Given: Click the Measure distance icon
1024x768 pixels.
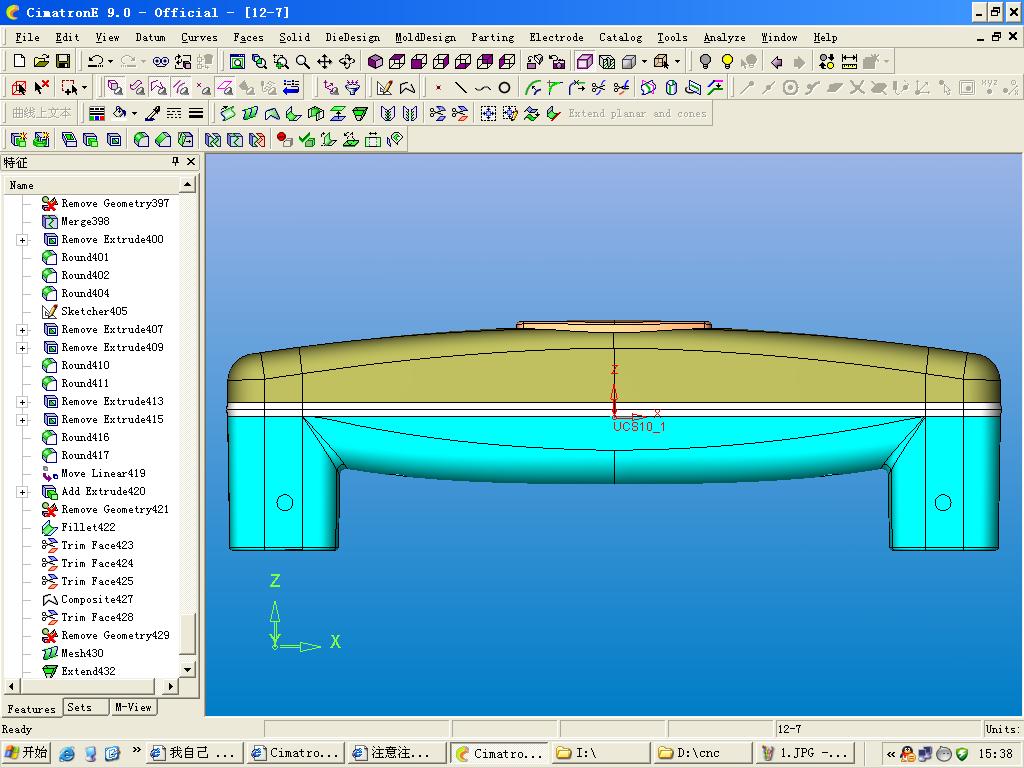Looking at the screenshot, I should tap(849, 62).
